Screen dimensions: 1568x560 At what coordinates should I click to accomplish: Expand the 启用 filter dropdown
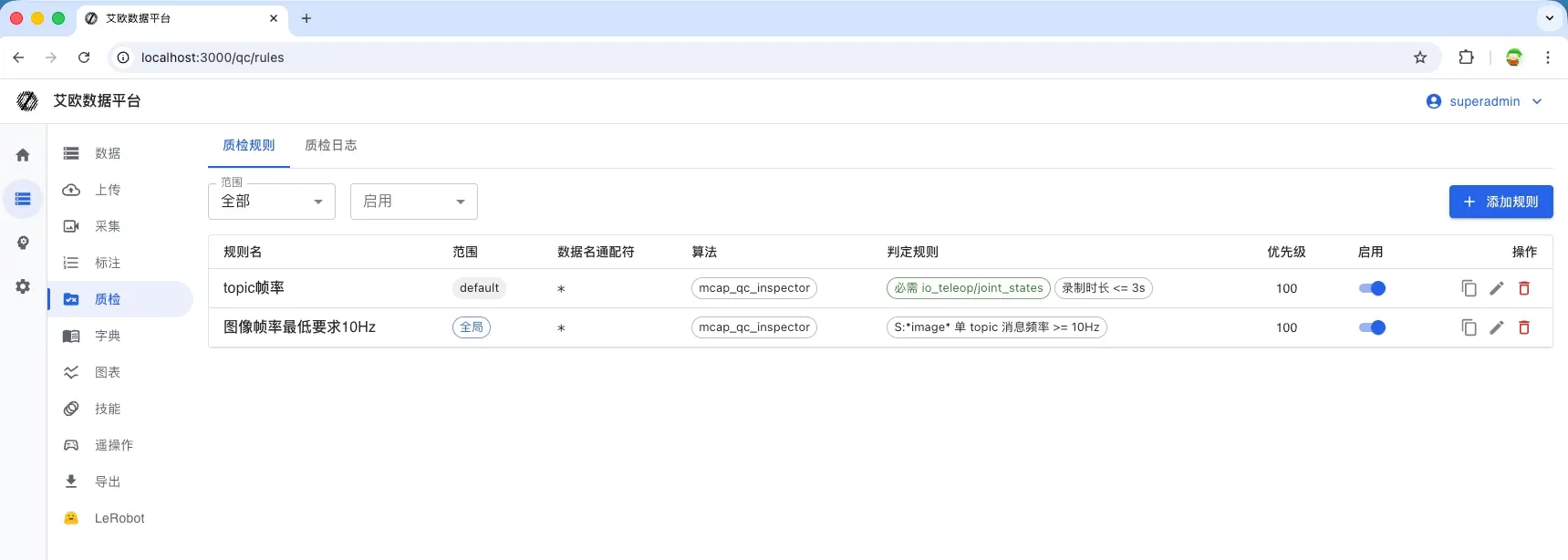(x=413, y=202)
